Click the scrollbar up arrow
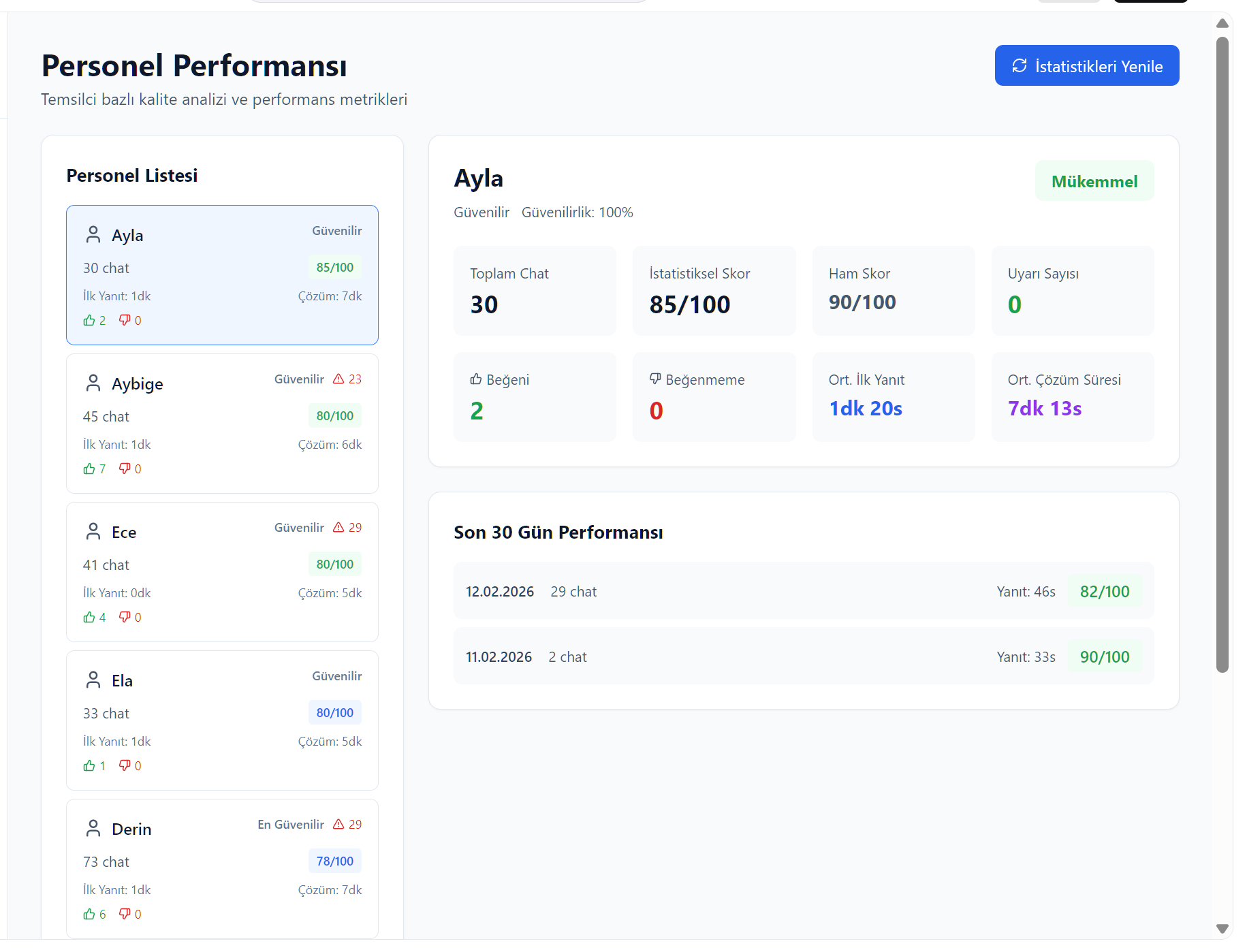Viewport: 1247px width, 952px height. 1222,24
